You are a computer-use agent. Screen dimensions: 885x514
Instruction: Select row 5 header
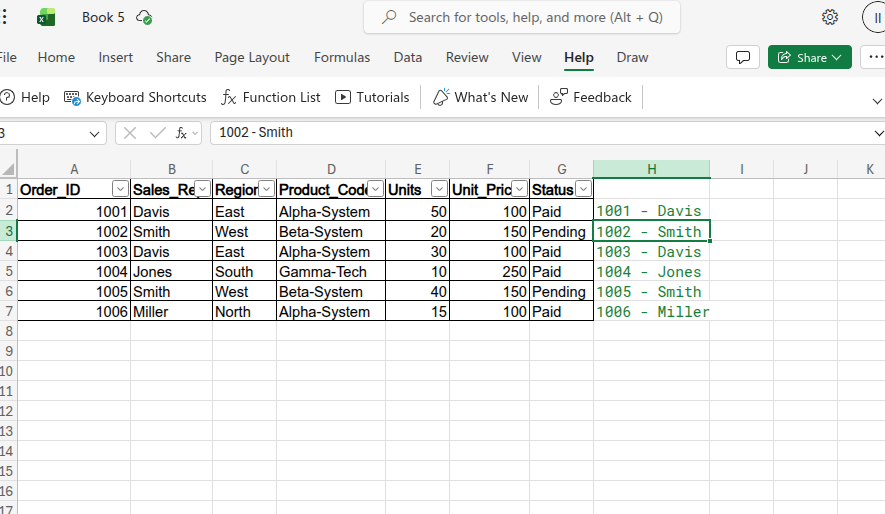[8, 271]
